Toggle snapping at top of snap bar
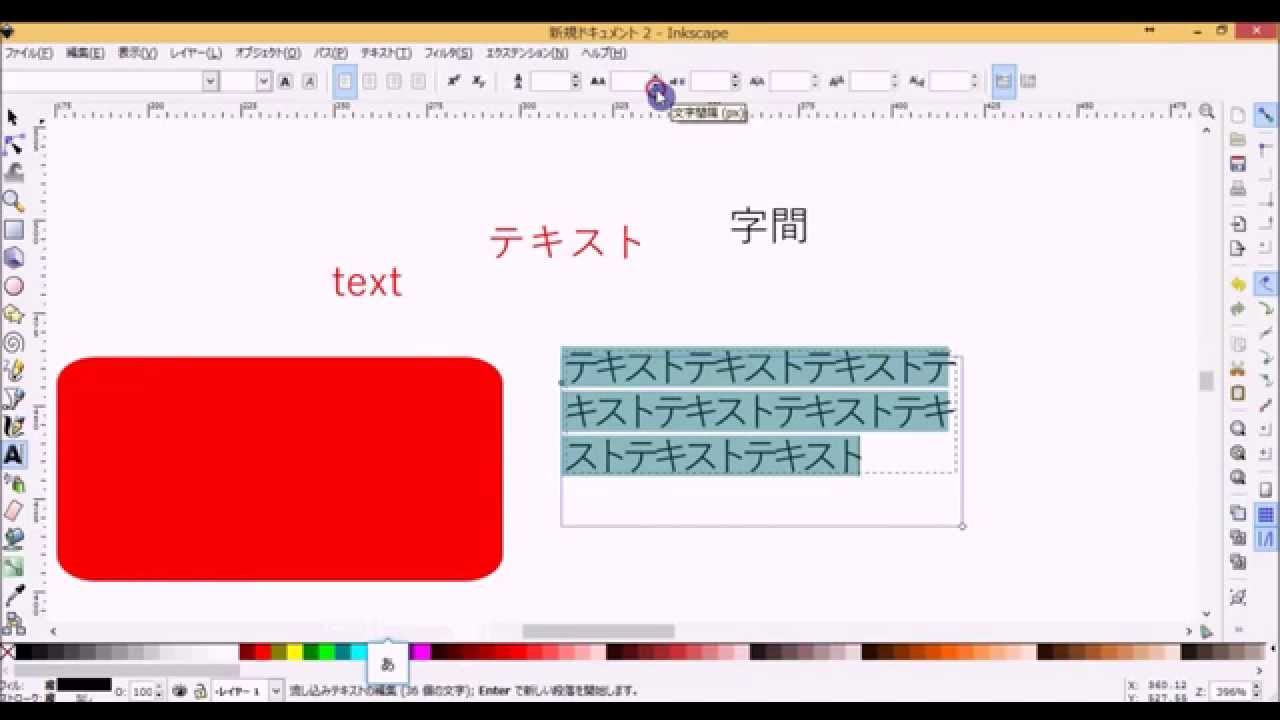The height and width of the screenshot is (720, 1280). pyautogui.click(x=1265, y=115)
